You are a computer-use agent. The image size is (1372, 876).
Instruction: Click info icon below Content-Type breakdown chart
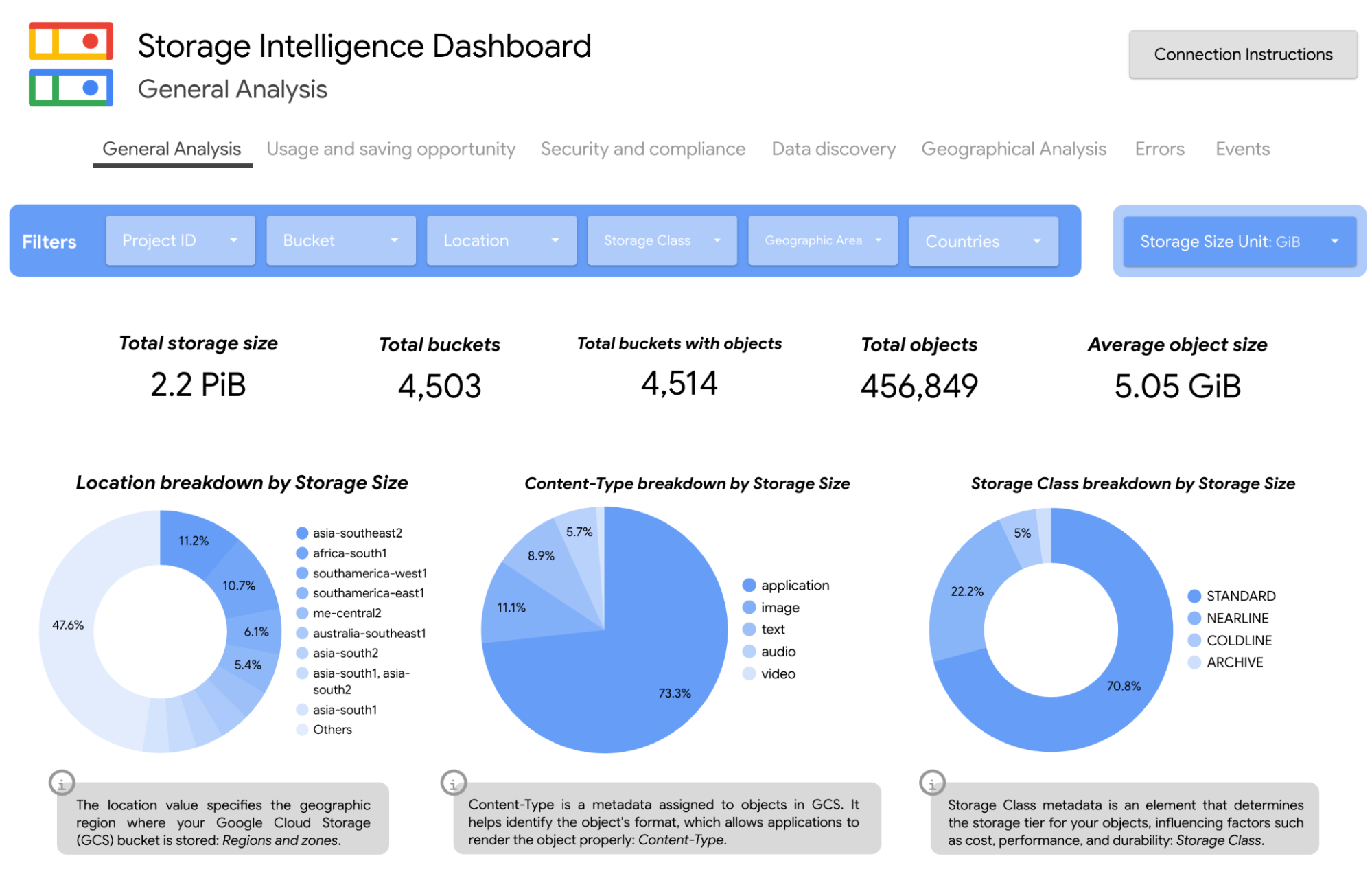[453, 783]
